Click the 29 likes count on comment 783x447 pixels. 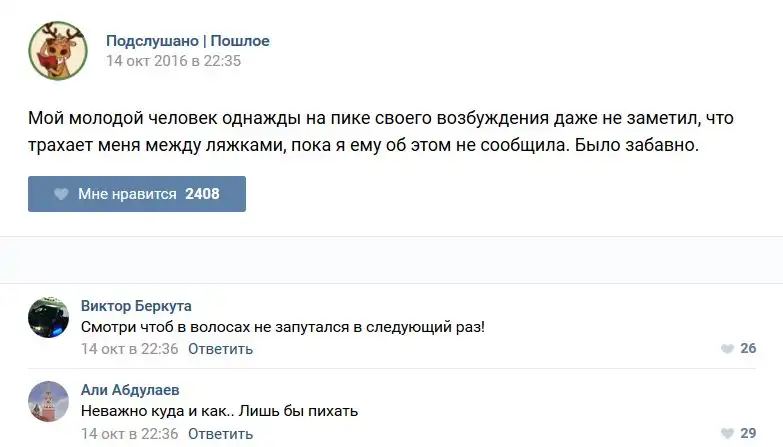[x=748, y=434]
